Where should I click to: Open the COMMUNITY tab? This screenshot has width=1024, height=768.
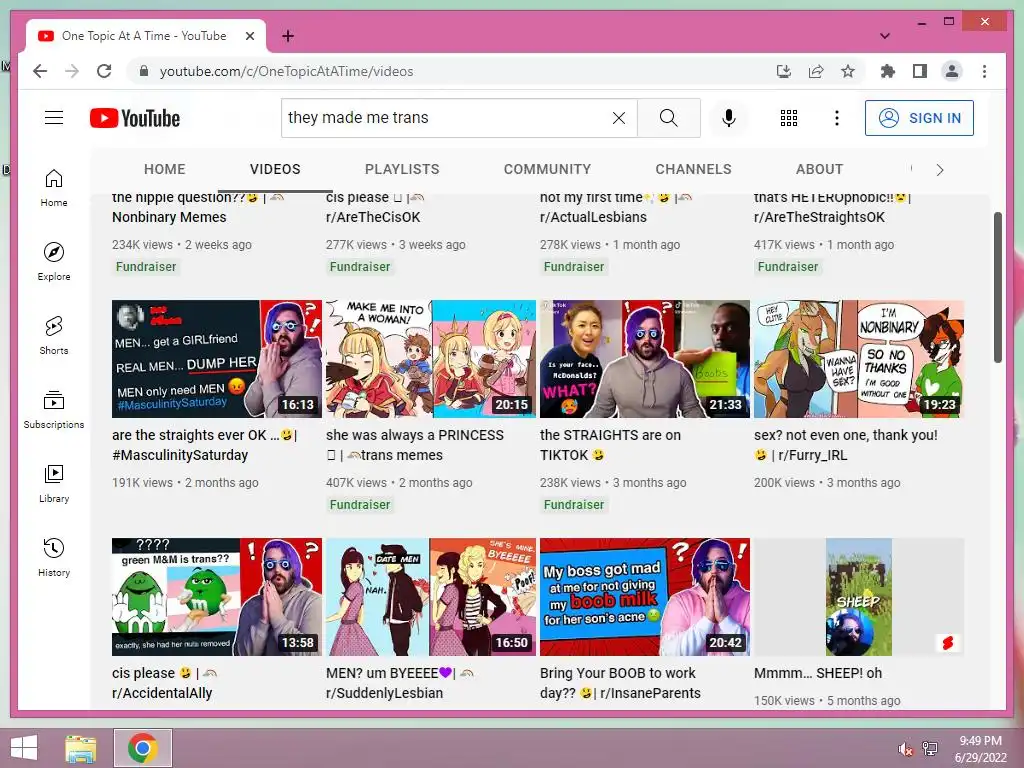coord(547,169)
